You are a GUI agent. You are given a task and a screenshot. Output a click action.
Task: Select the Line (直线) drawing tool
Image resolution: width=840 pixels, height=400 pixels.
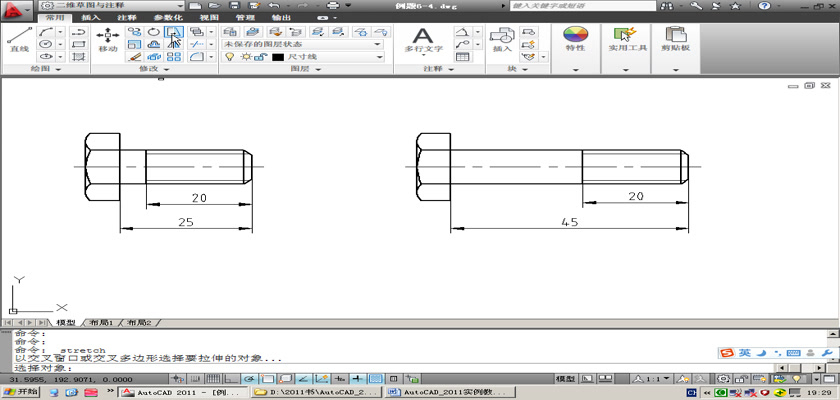18,40
